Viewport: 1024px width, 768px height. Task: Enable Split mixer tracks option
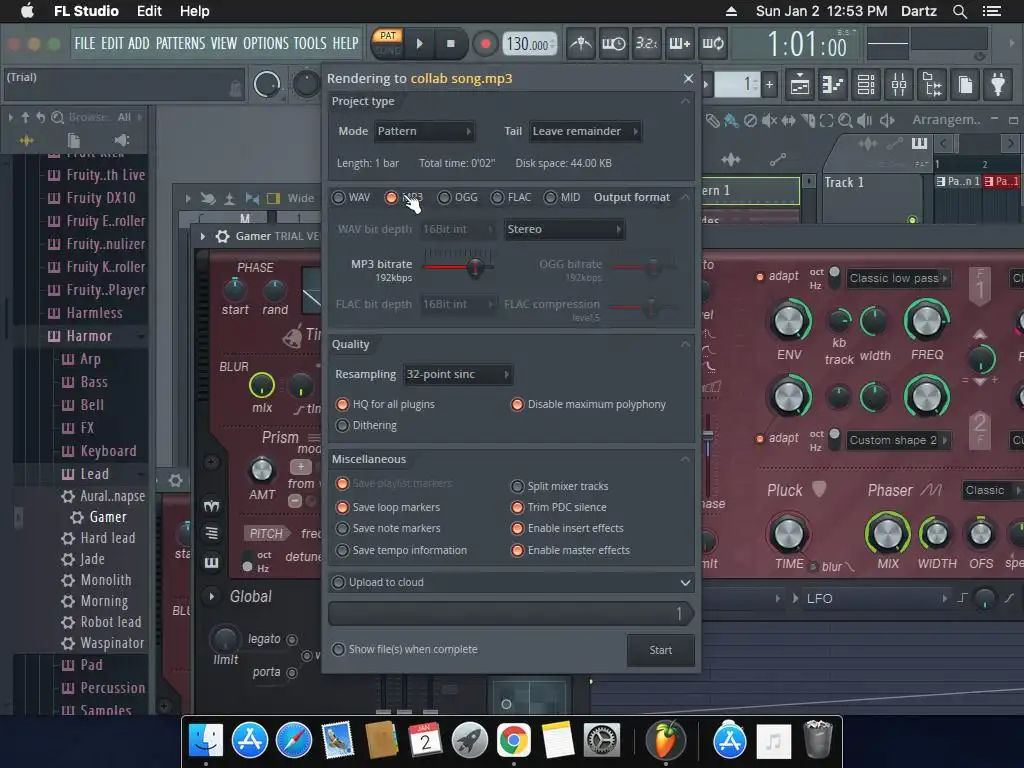[x=517, y=486]
